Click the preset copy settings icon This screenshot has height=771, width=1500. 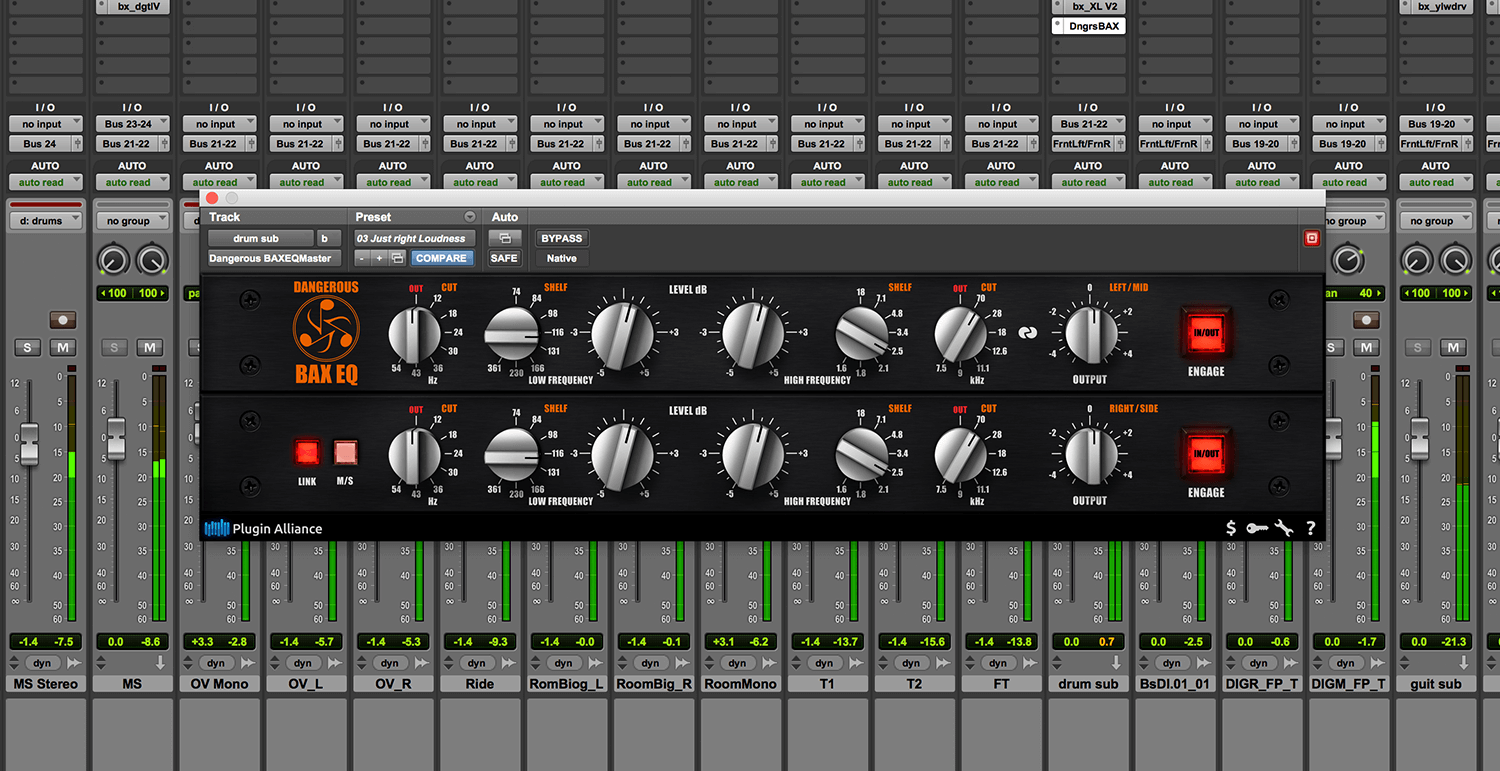click(x=397, y=258)
